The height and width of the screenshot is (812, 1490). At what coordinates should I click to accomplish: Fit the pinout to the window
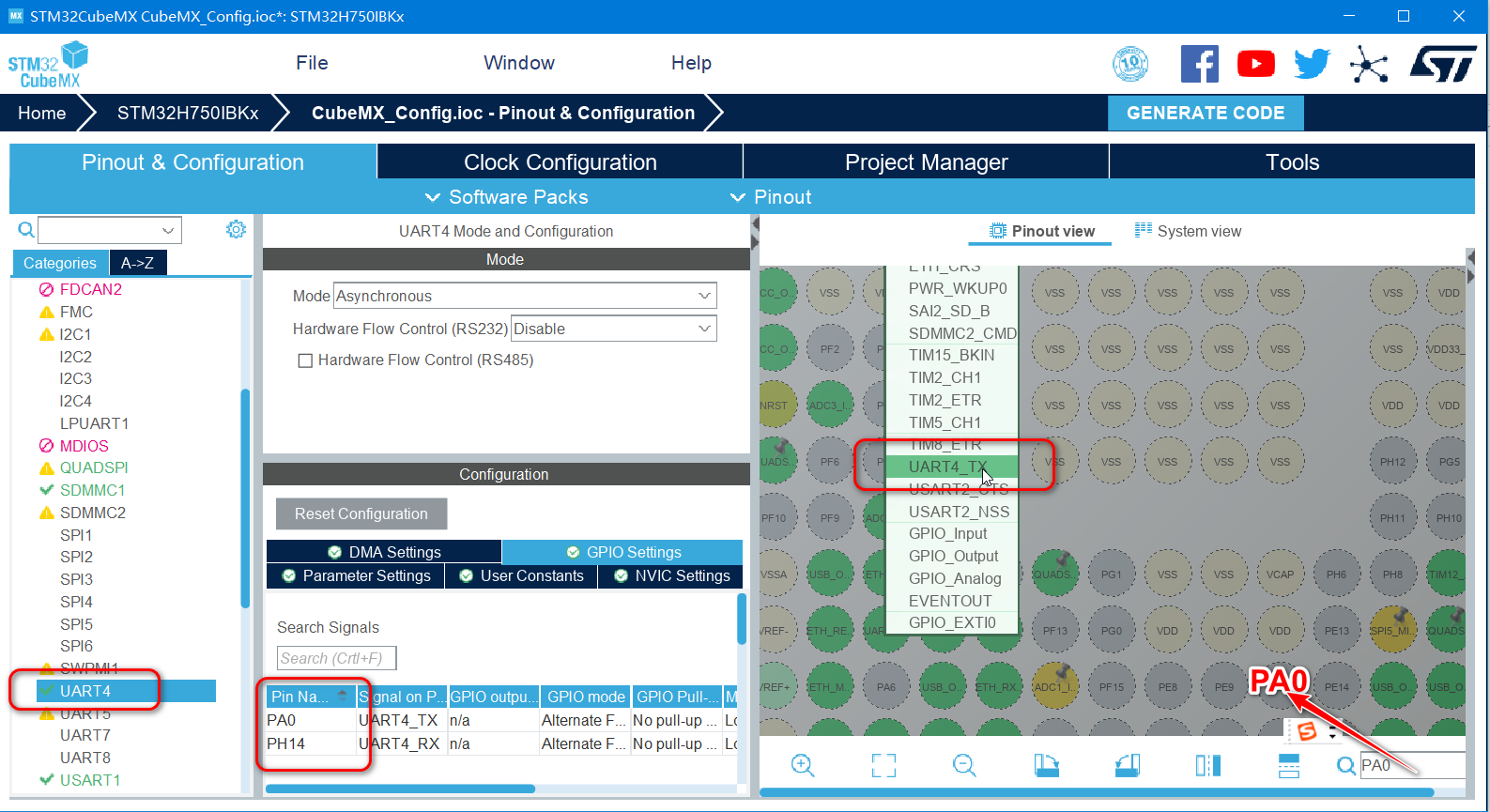coord(883,765)
